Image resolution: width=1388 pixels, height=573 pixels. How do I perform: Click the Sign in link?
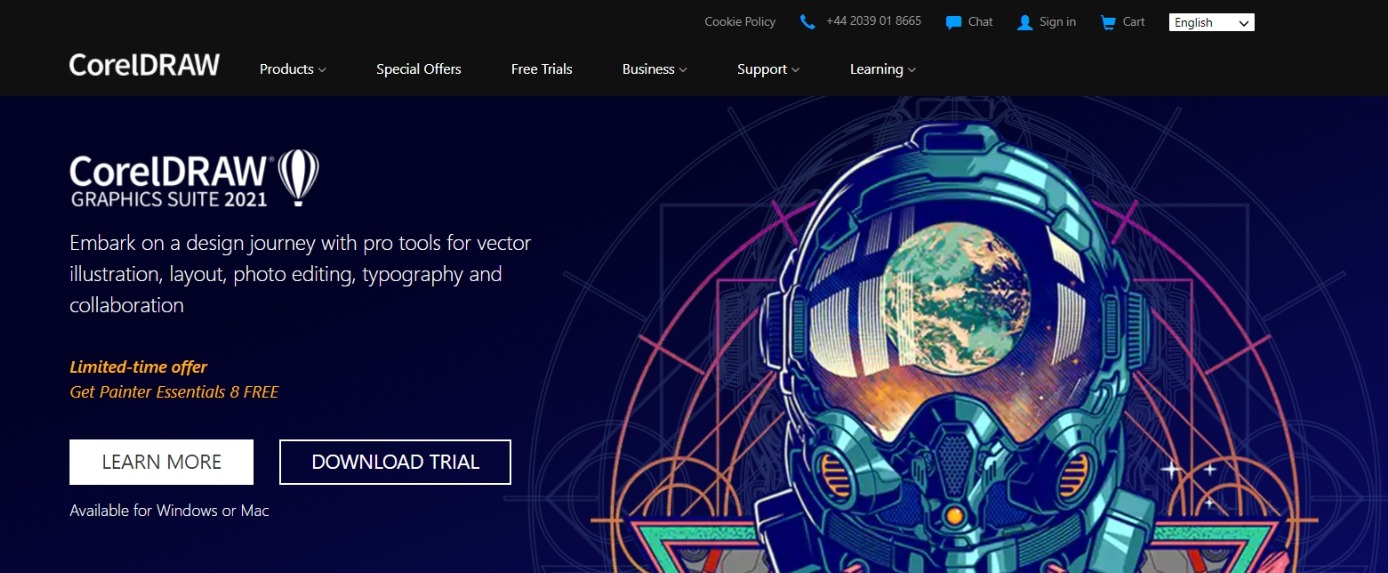pyautogui.click(x=1058, y=22)
